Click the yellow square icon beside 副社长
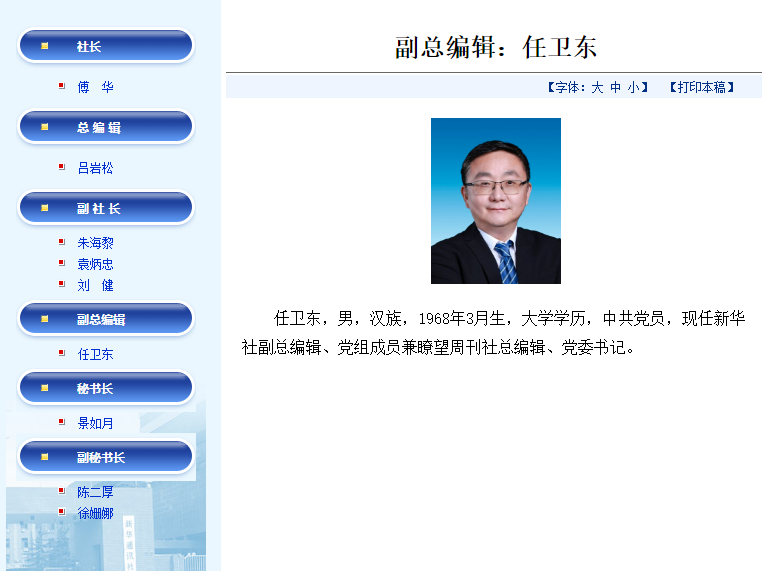 click(x=44, y=208)
